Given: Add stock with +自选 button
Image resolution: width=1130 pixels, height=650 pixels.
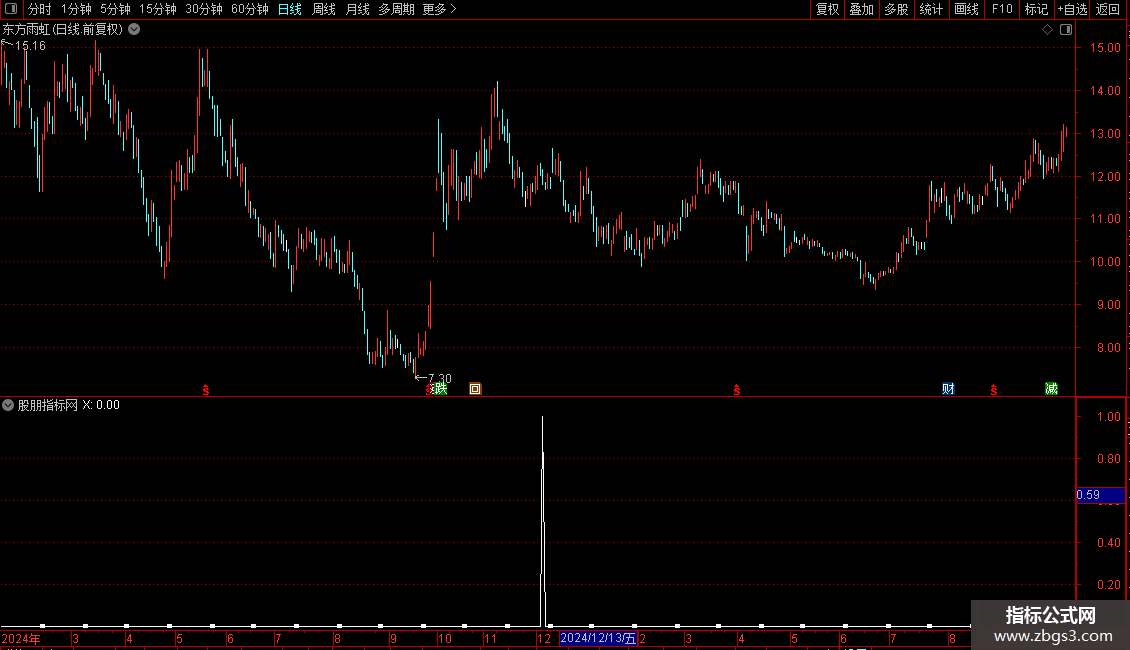Looking at the screenshot, I should [x=1072, y=9].
